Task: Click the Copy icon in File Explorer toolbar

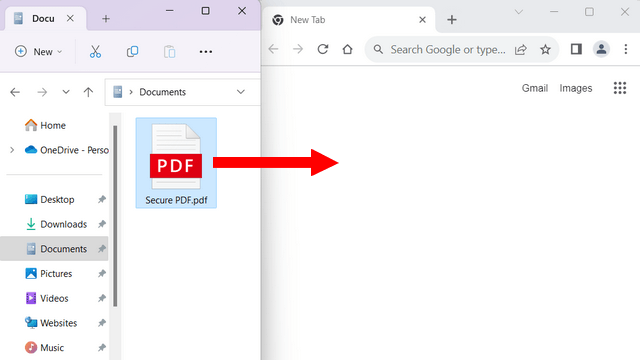Action: click(x=132, y=52)
